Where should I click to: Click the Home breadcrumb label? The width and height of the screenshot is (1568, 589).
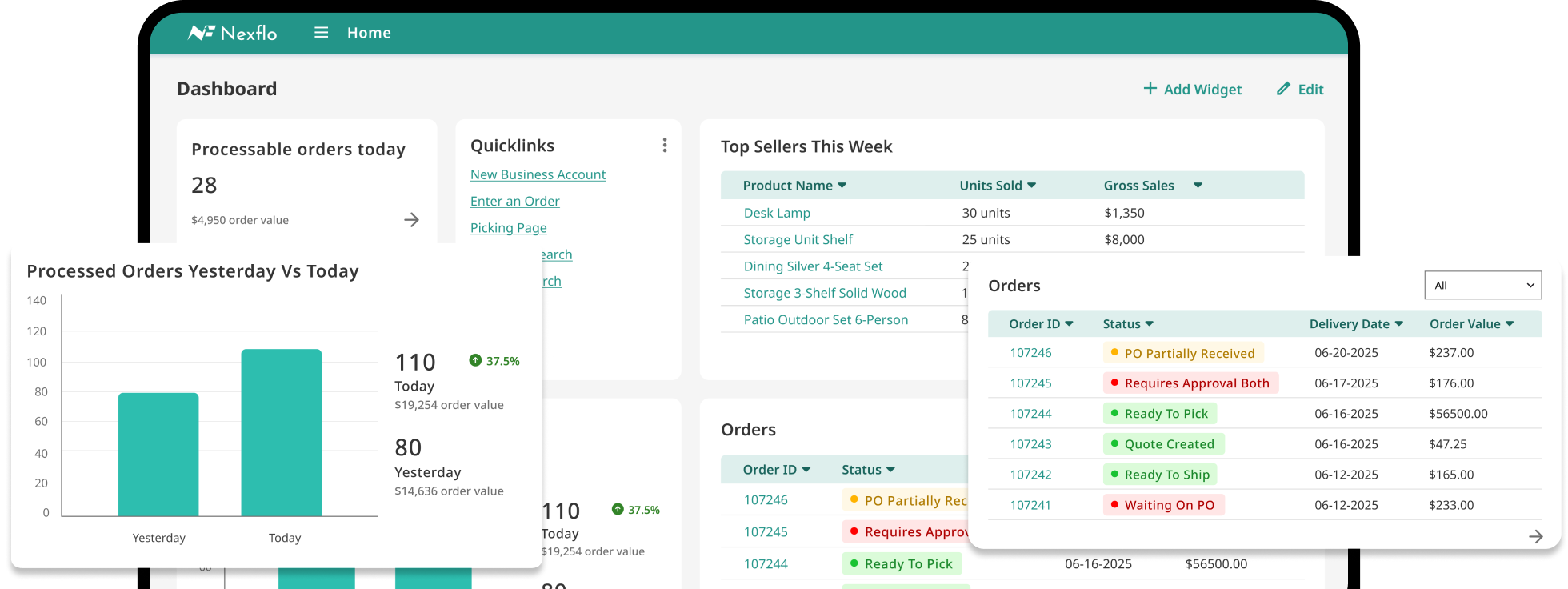coord(369,33)
